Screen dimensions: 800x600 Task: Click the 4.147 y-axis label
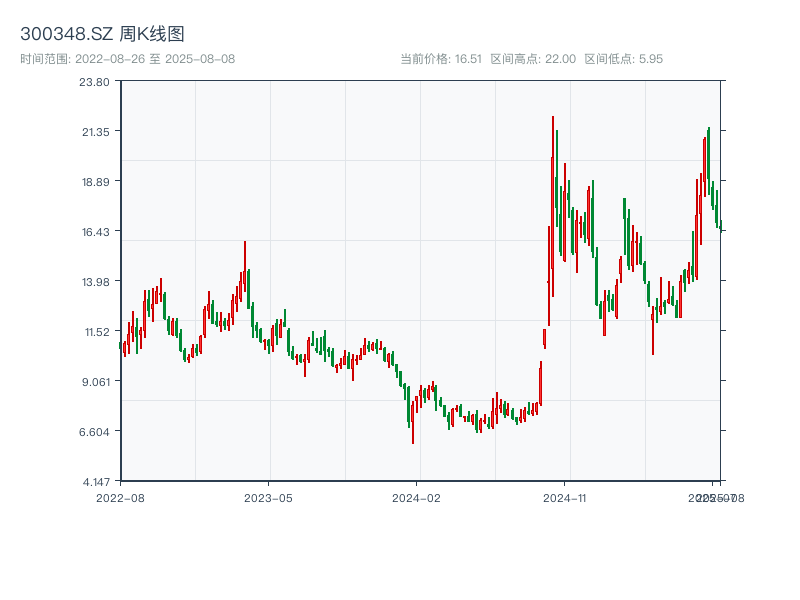96,482
